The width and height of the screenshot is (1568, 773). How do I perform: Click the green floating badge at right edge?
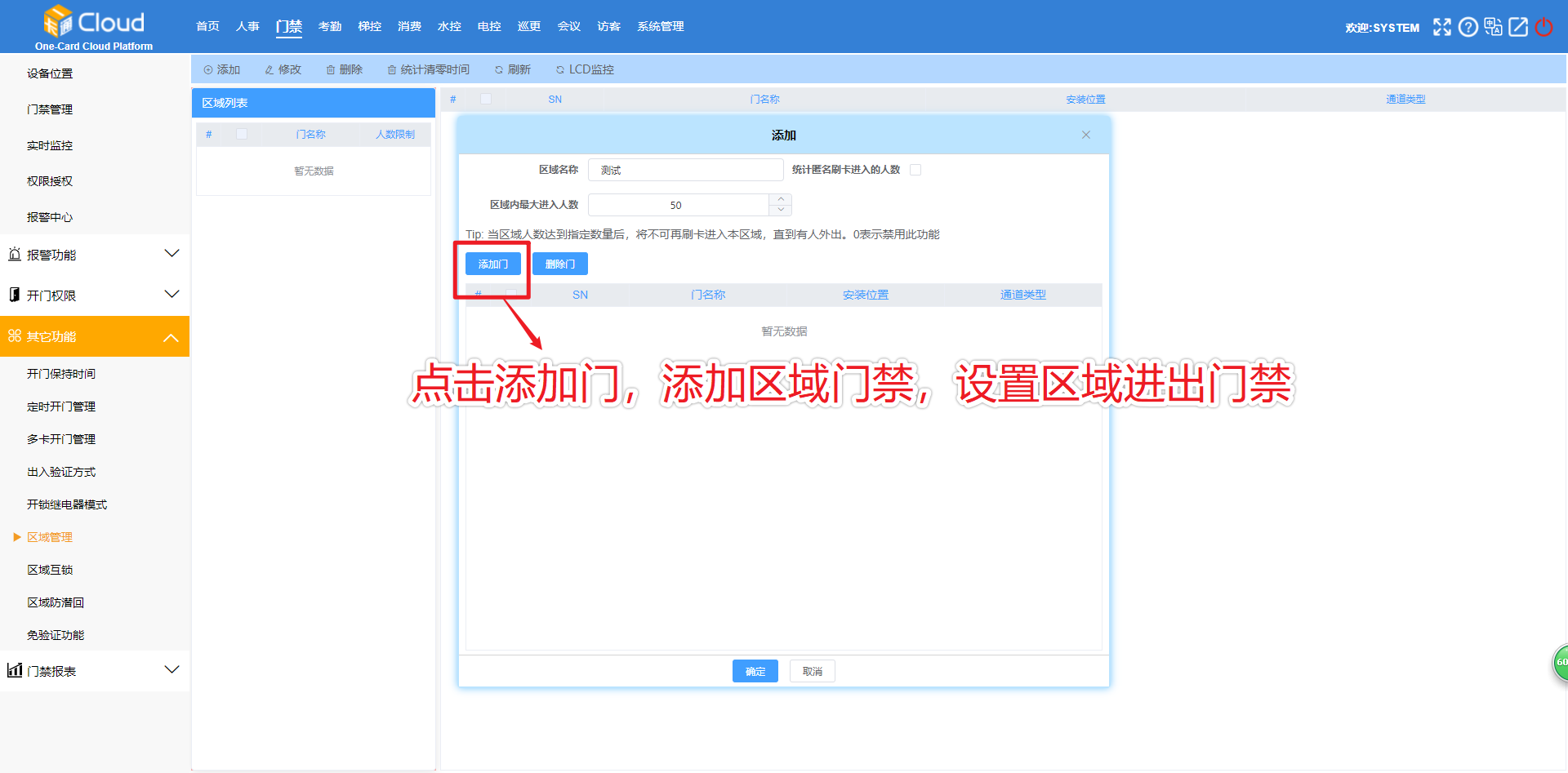pyautogui.click(x=1561, y=662)
